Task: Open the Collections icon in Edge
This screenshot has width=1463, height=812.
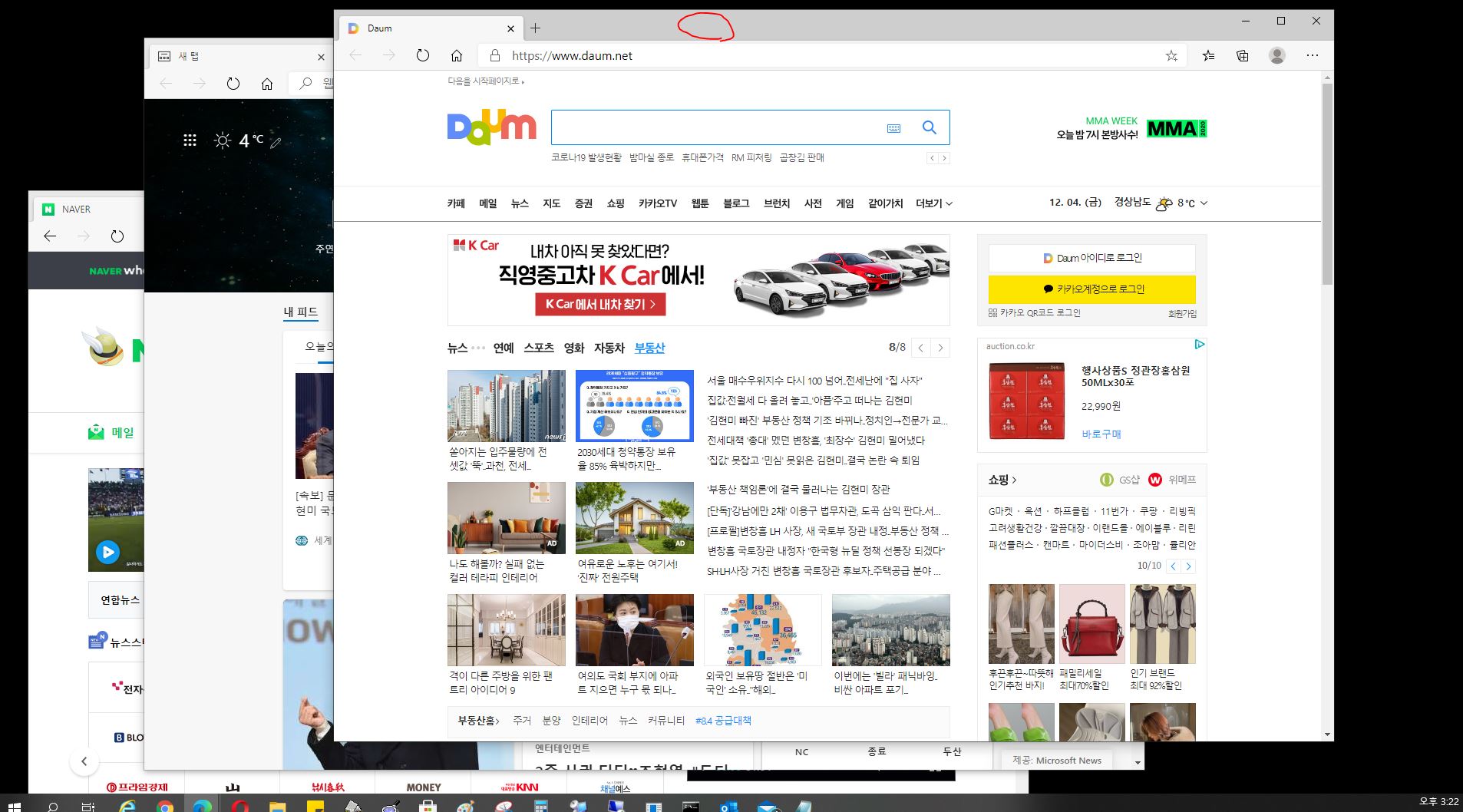Action: point(1243,55)
